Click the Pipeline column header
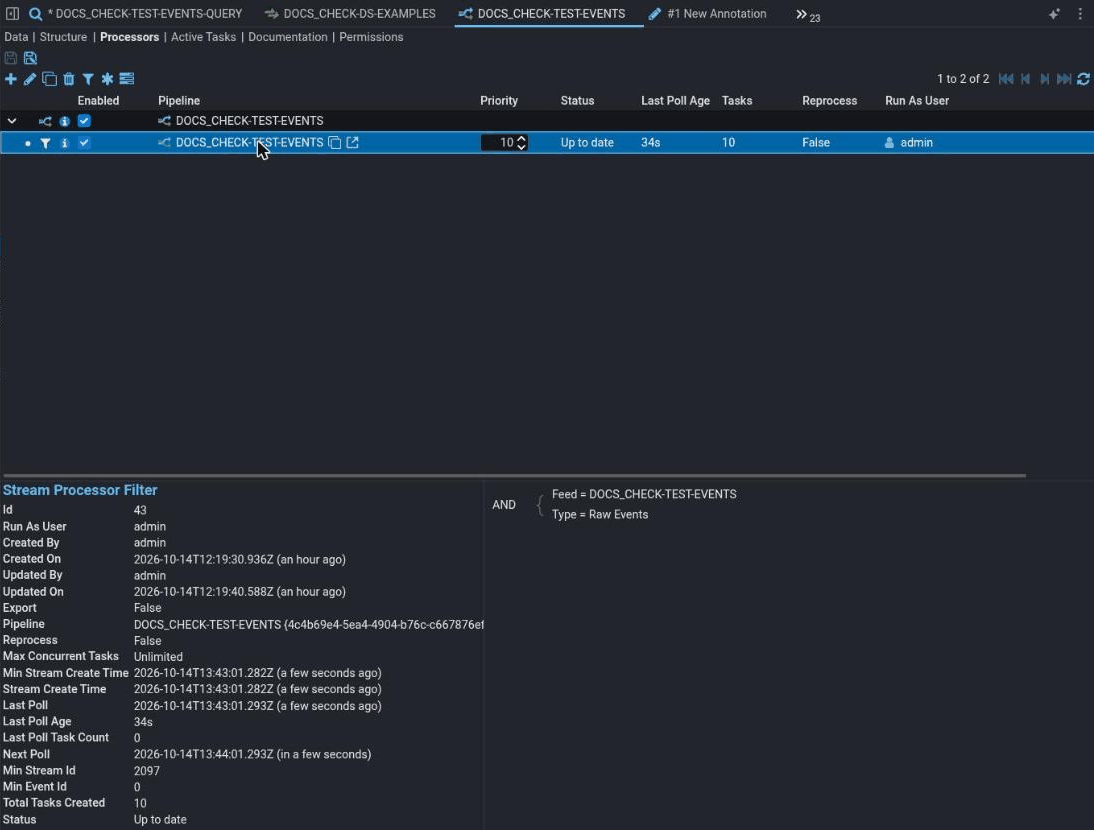The height and width of the screenshot is (830, 1094). [x=179, y=100]
